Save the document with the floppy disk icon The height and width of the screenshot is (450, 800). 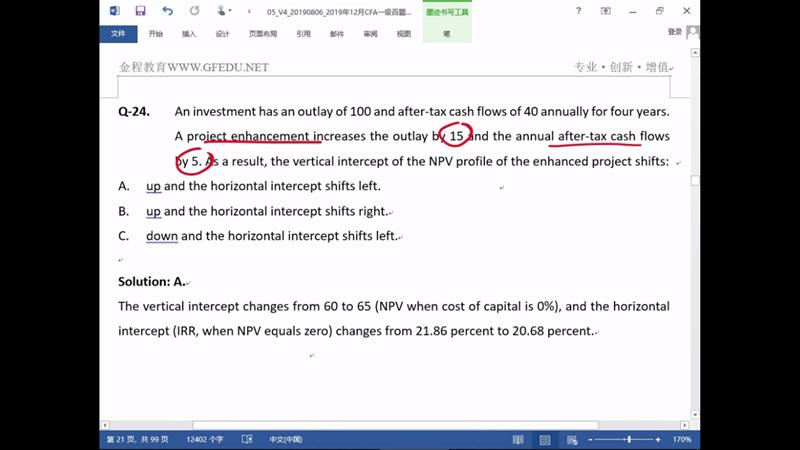coord(140,11)
